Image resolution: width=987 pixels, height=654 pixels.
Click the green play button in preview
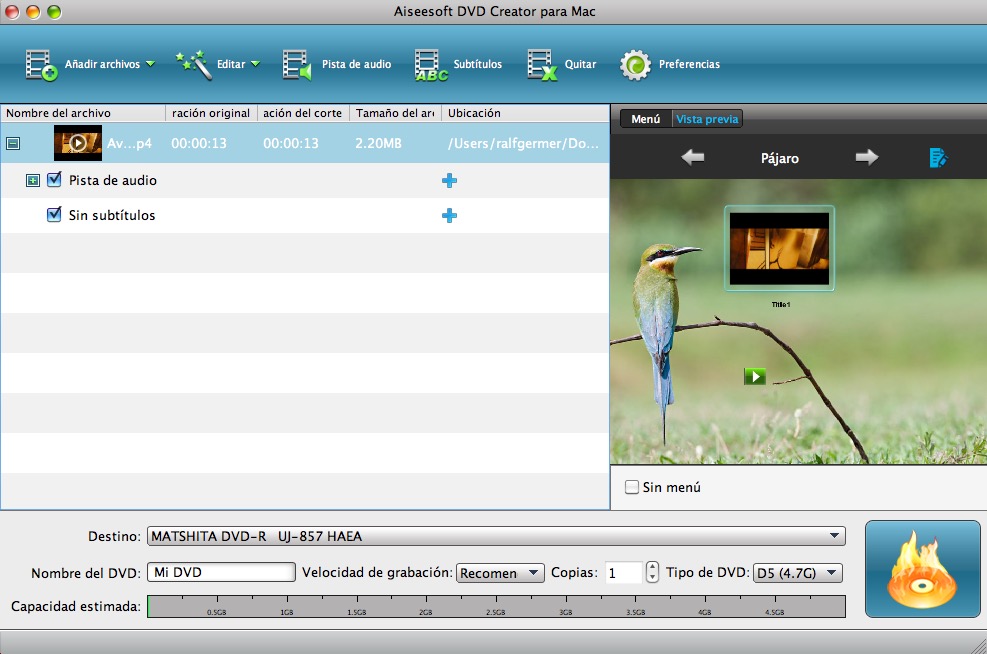tap(755, 376)
